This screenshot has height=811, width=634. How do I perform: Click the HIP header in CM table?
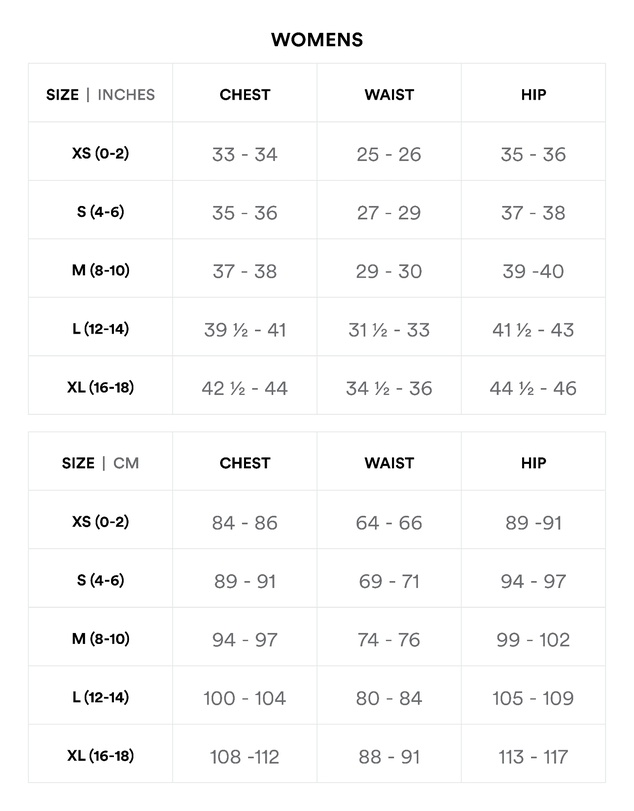pos(533,463)
